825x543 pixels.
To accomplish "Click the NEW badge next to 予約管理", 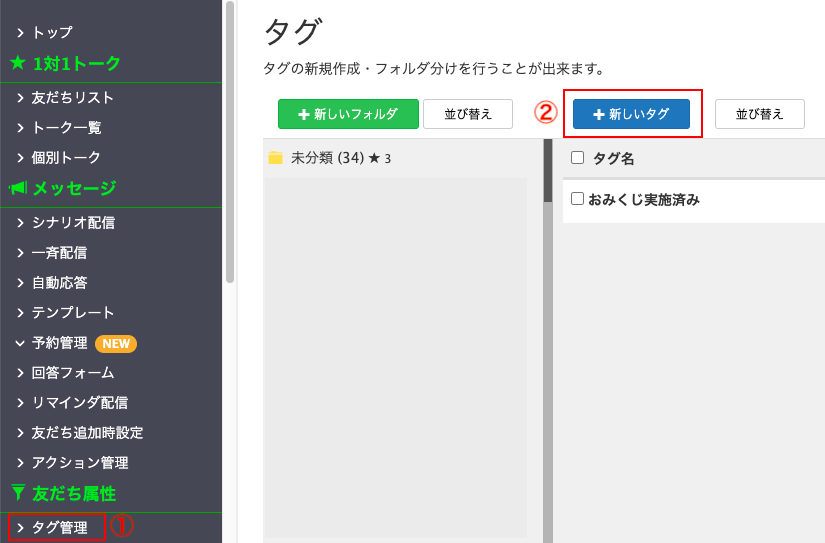I will pyautogui.click(x=116, y=344).
